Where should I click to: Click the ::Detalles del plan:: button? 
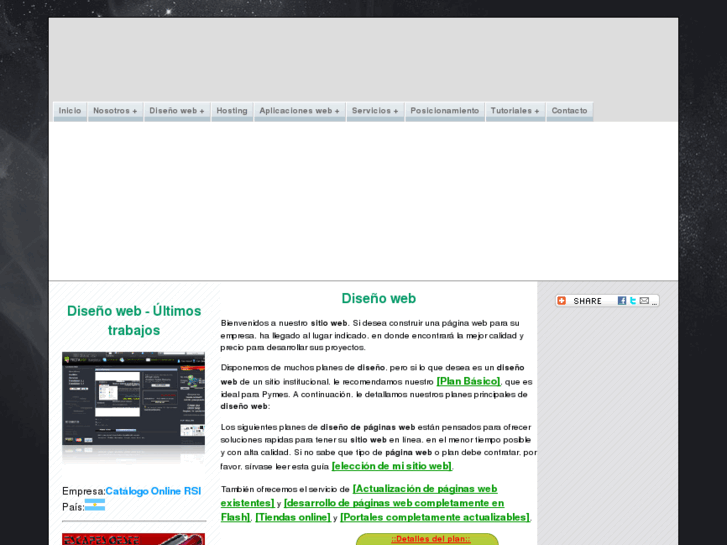427,539
